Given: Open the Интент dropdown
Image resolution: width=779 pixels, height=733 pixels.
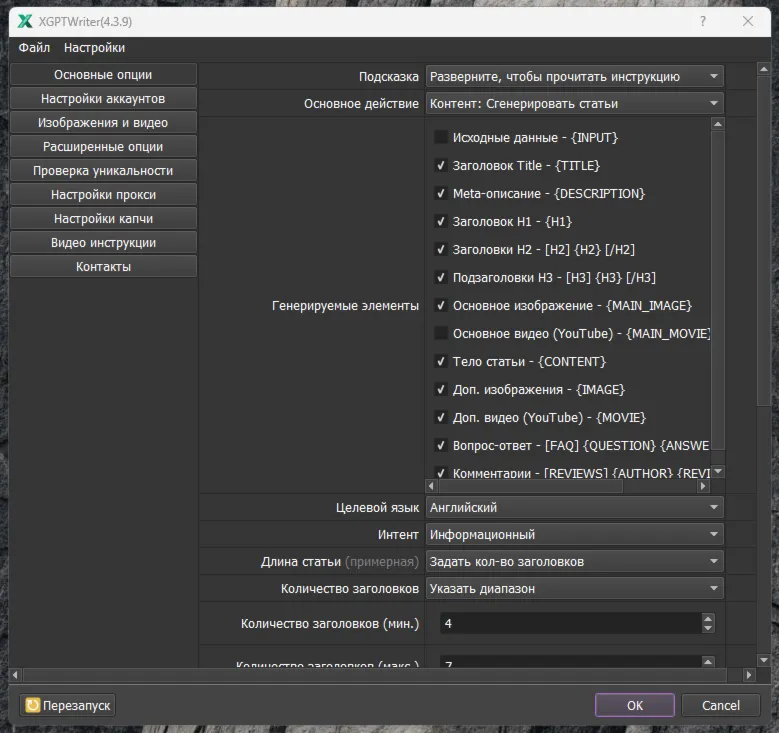Looking at the screenshot, I should (x=574, y=535).
